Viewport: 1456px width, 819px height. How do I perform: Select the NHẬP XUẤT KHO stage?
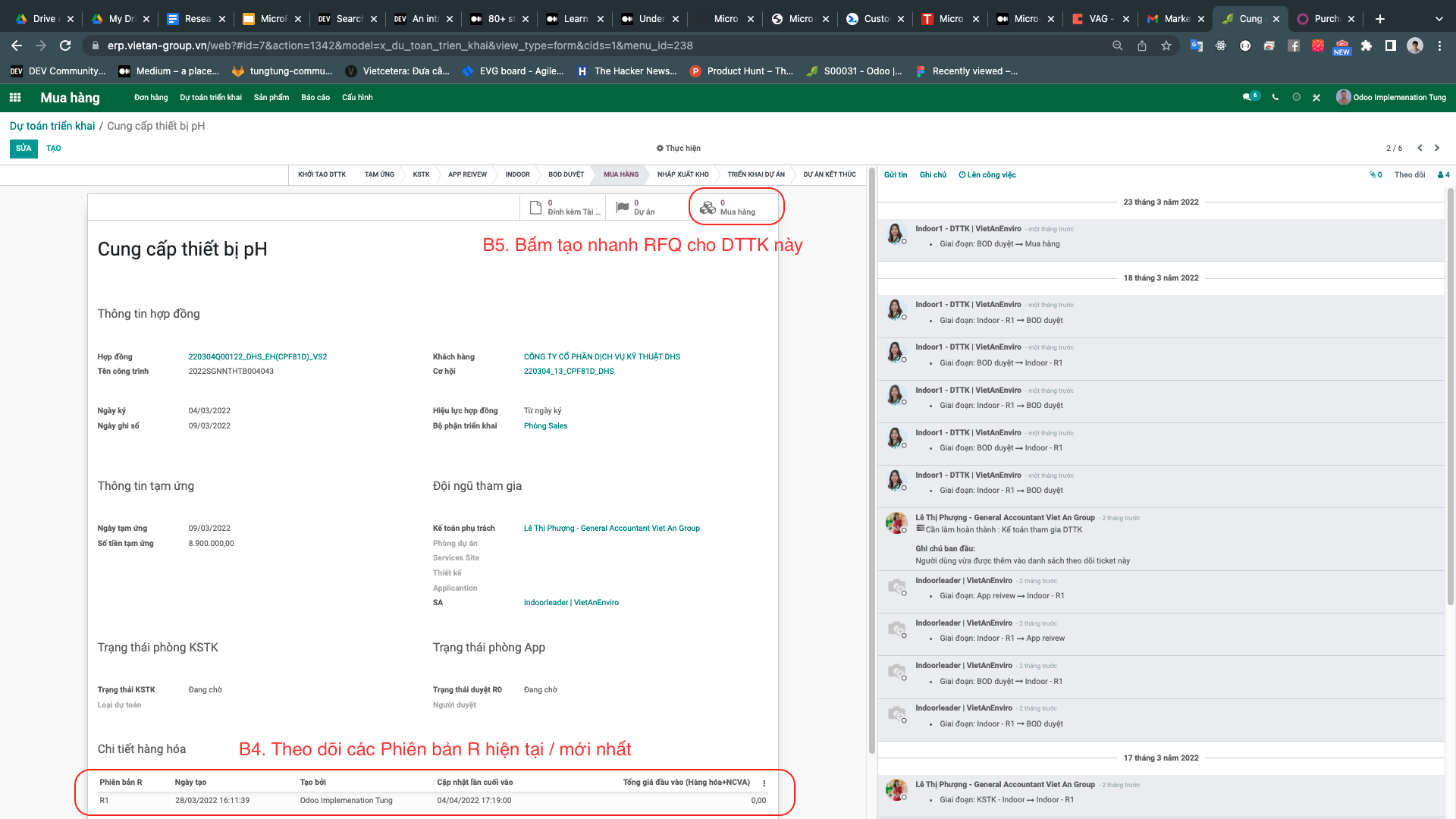pos(682,174)
